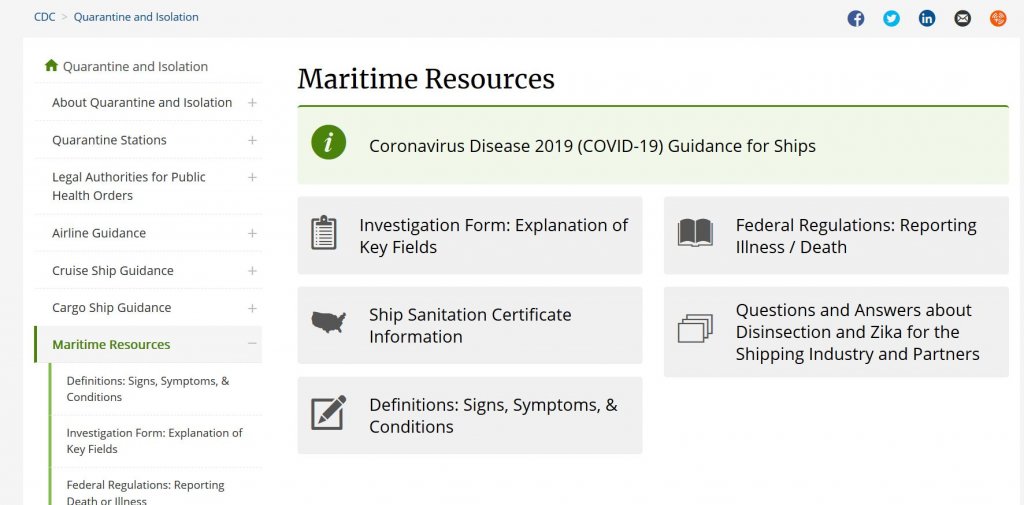Share page on Facebook icon
Image resolution: width=1024 pixels, height=505 pixels.
click(856, 18)
